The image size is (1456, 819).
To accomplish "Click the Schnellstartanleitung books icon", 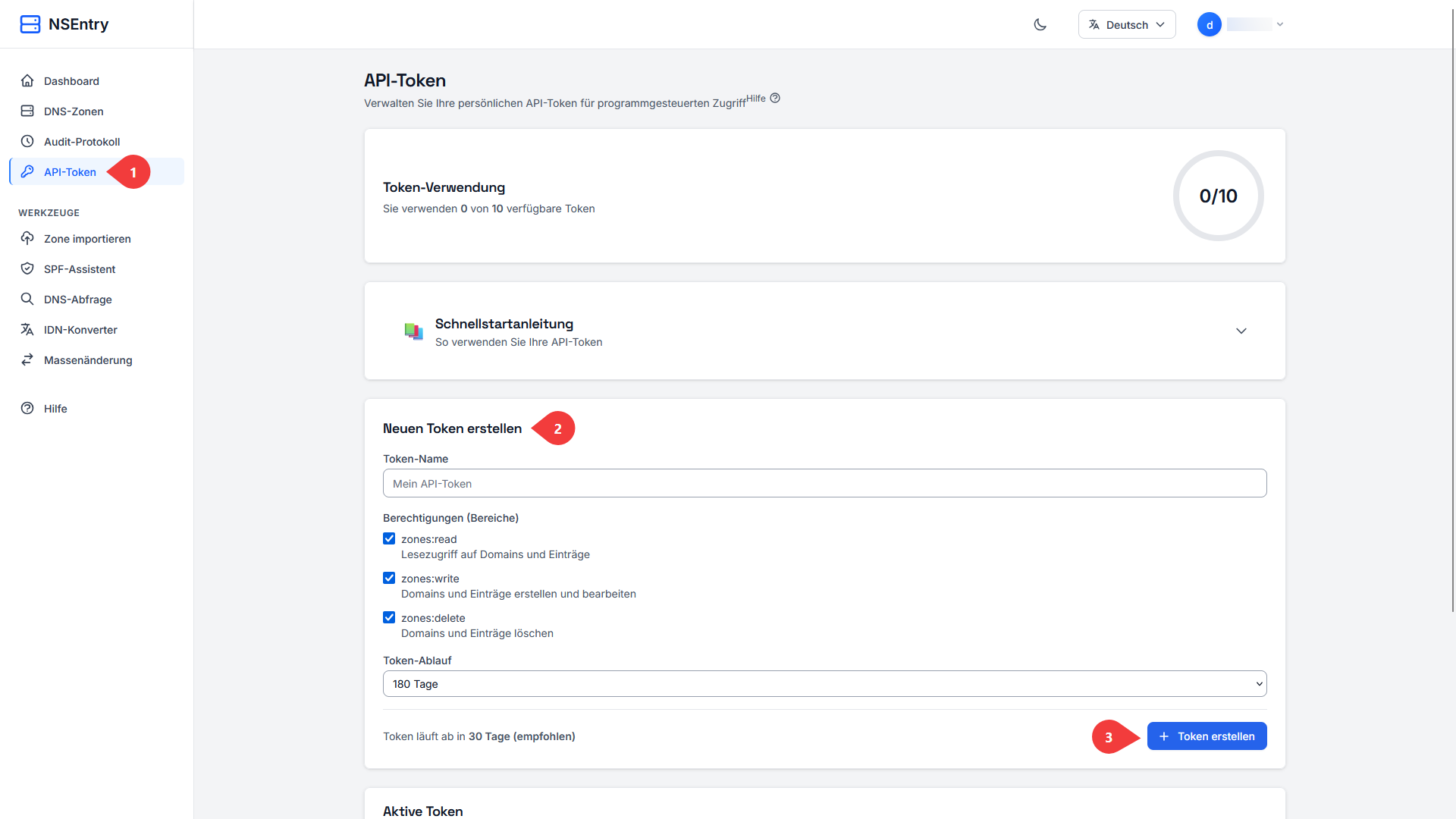I will click(x=413, y=331).
